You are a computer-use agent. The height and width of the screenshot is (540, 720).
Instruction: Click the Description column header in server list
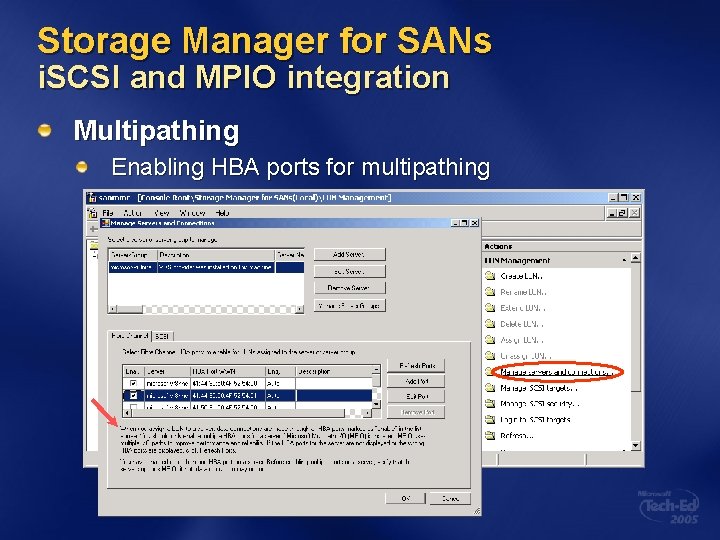coord(216,255)
